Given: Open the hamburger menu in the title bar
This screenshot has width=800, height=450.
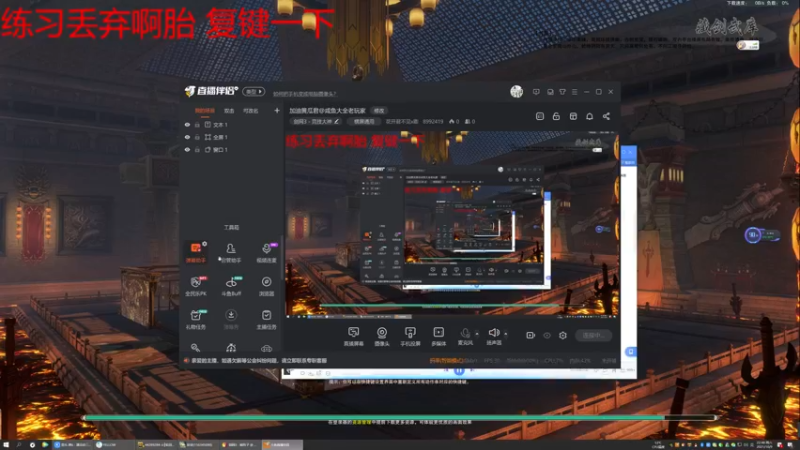Looking at the screenshot, I should (574, 92).
